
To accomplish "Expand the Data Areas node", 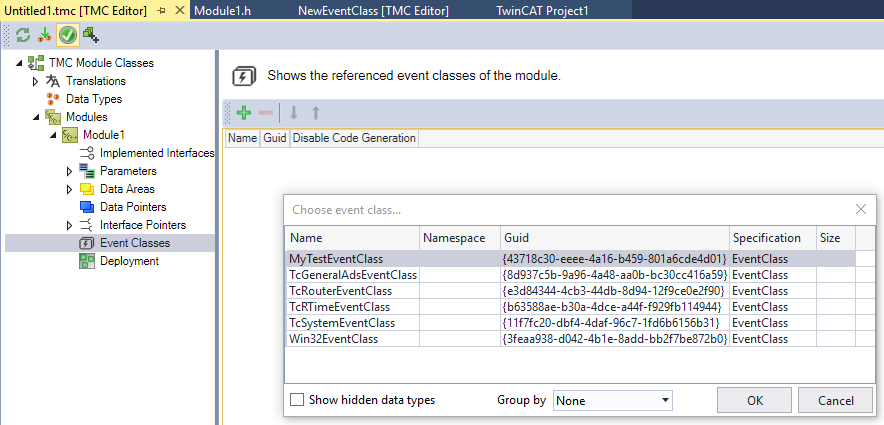I will point(70,189).
